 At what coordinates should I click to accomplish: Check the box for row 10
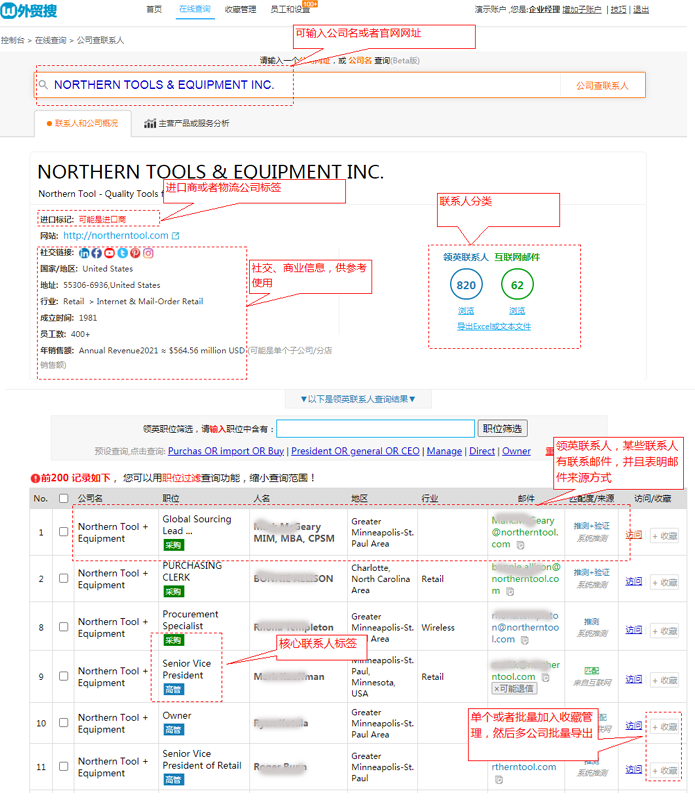63,723
